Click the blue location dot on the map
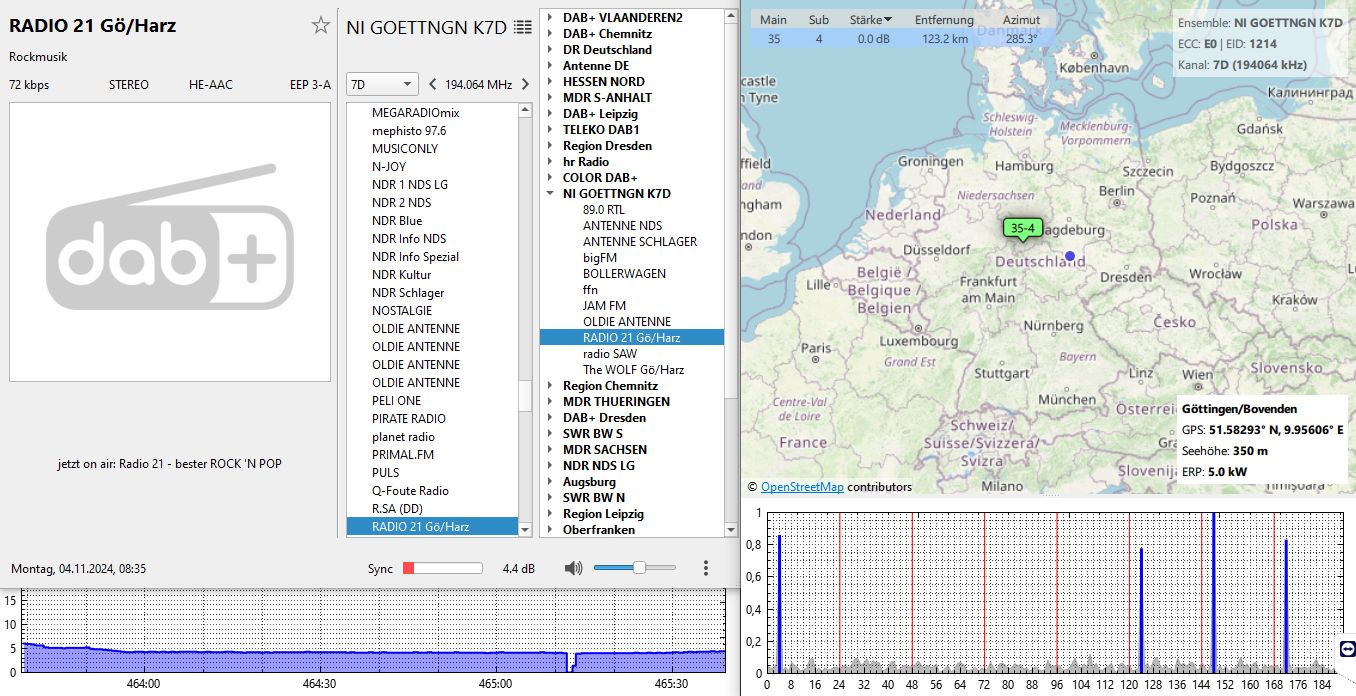The image size is (1356, 696). 1069,256
